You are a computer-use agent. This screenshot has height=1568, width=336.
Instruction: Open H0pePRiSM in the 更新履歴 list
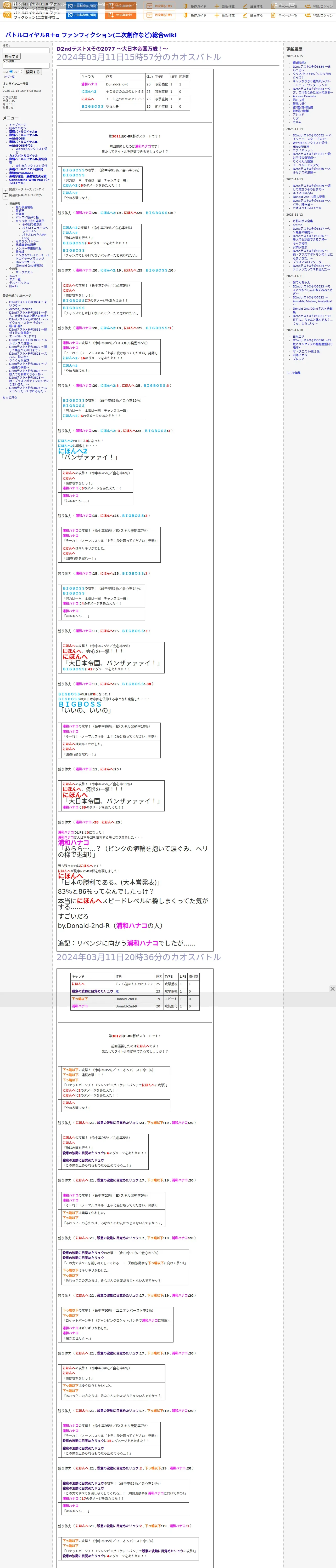[301, 147]
